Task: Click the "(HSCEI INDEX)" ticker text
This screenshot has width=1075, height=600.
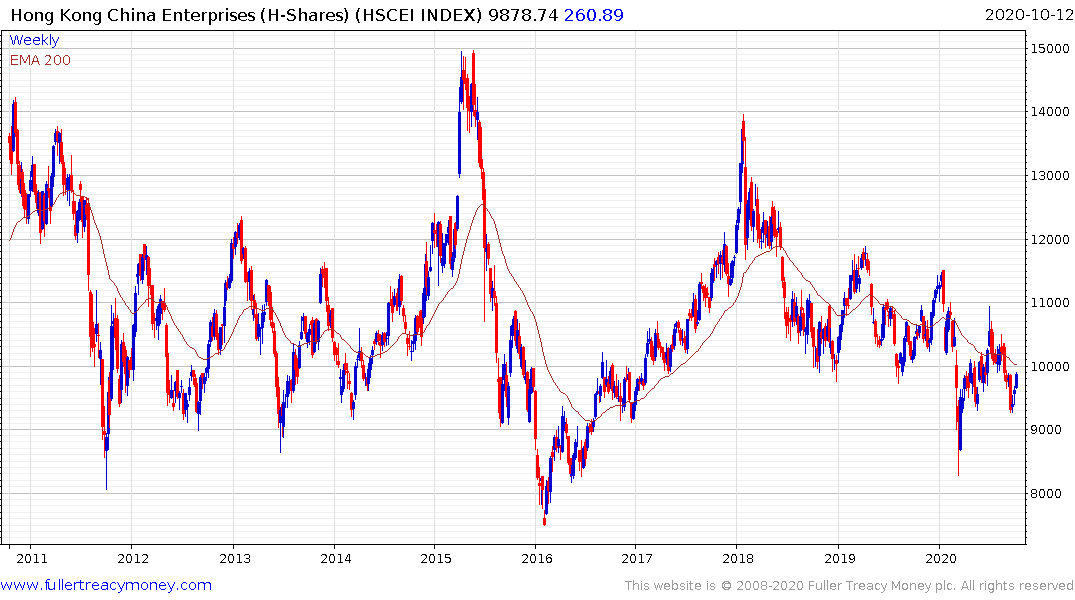Action: pos(419,15)
